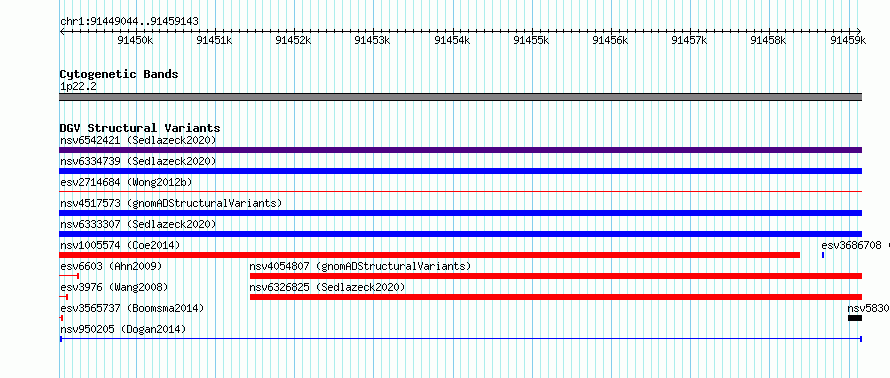Click the 91450k ruler tick label
Screen dimensions: 890x378
click(135, 40)
